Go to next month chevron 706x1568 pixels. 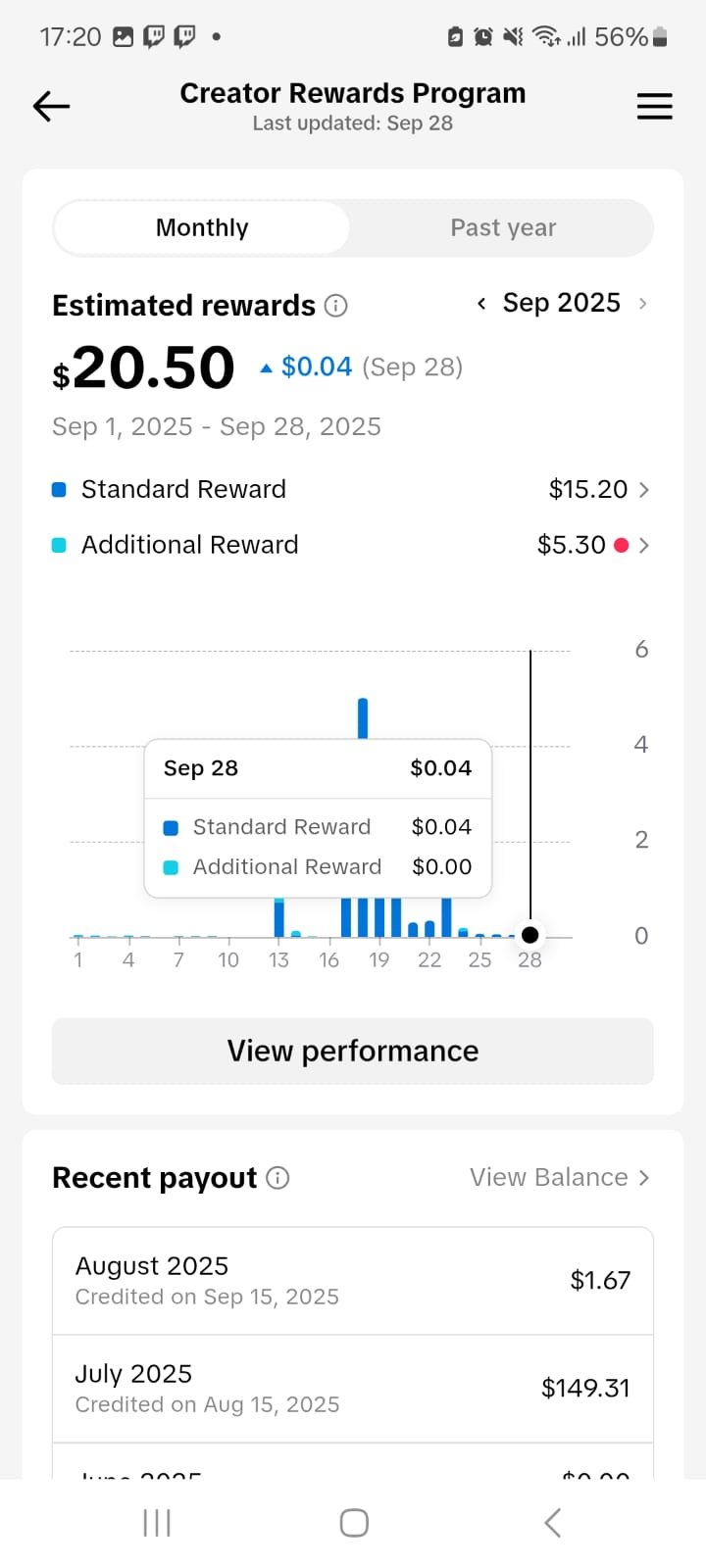point(642,304)
